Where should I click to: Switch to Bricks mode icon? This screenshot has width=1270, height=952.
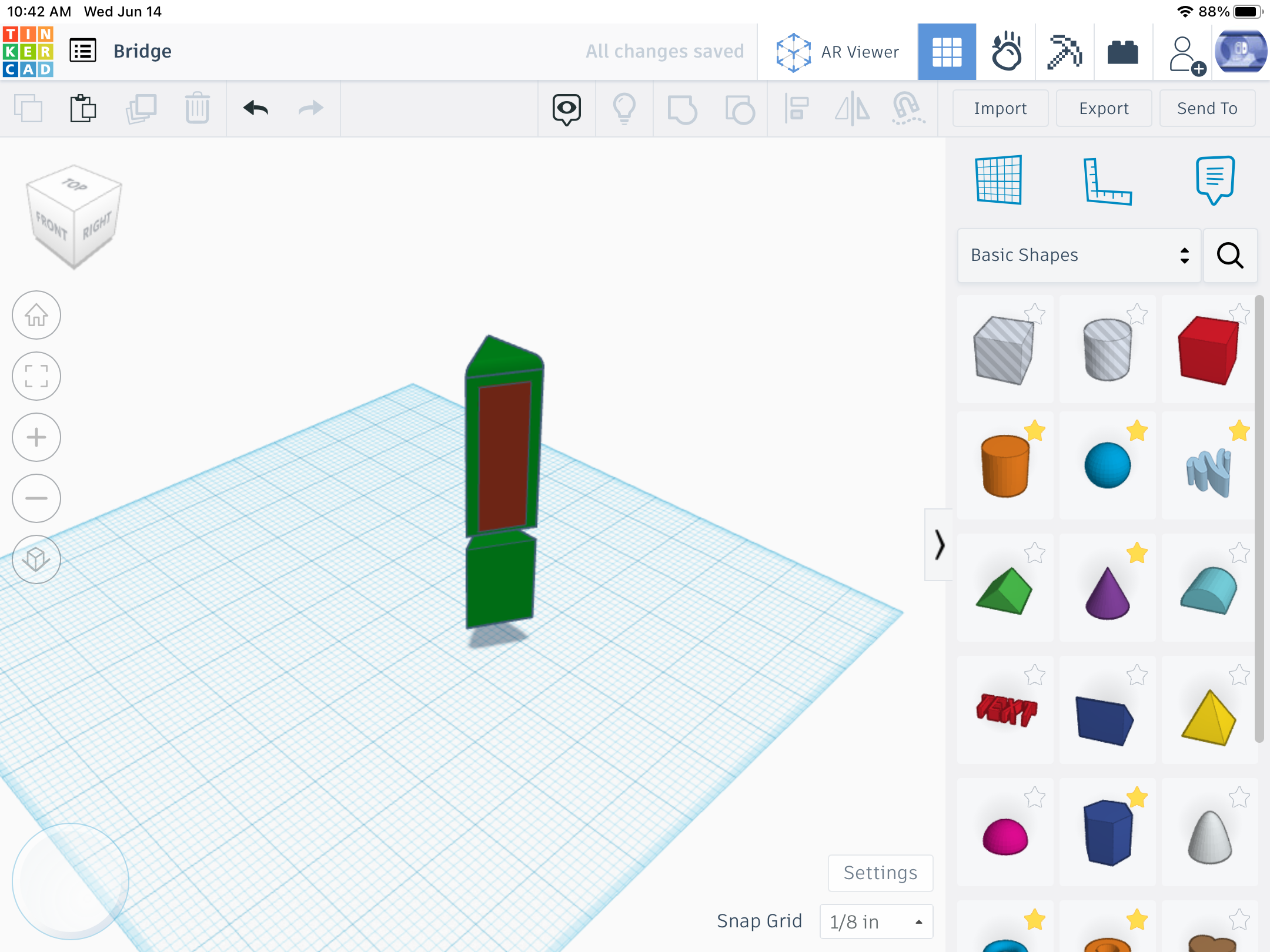(x=1122, y=52)
